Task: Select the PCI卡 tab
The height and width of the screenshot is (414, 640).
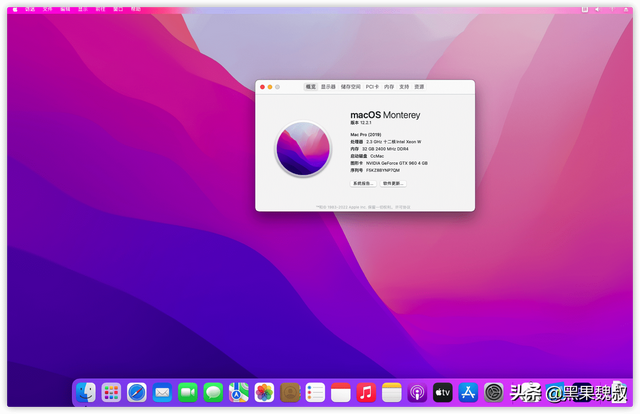Action: 372,87
